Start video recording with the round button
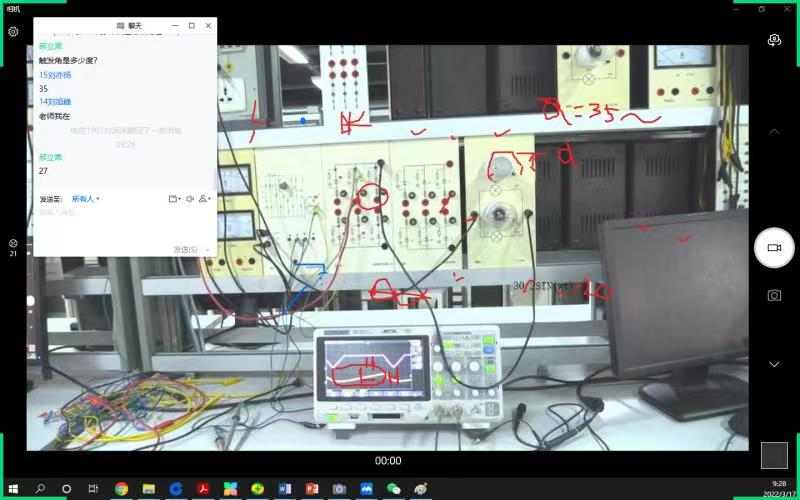The image size is (800, 500). 774,247
